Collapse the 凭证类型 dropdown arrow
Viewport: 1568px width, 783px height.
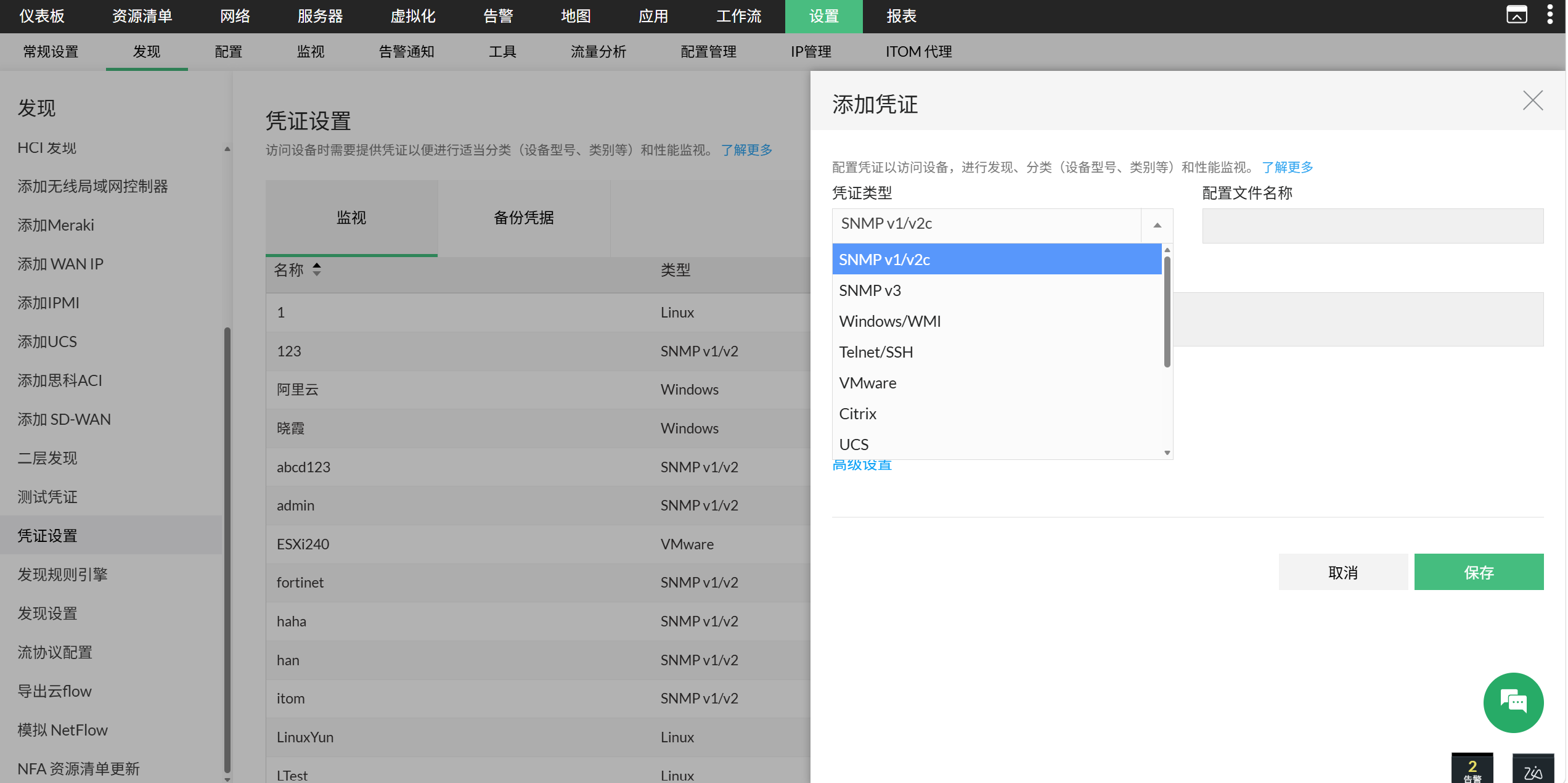pos(1157,225)
